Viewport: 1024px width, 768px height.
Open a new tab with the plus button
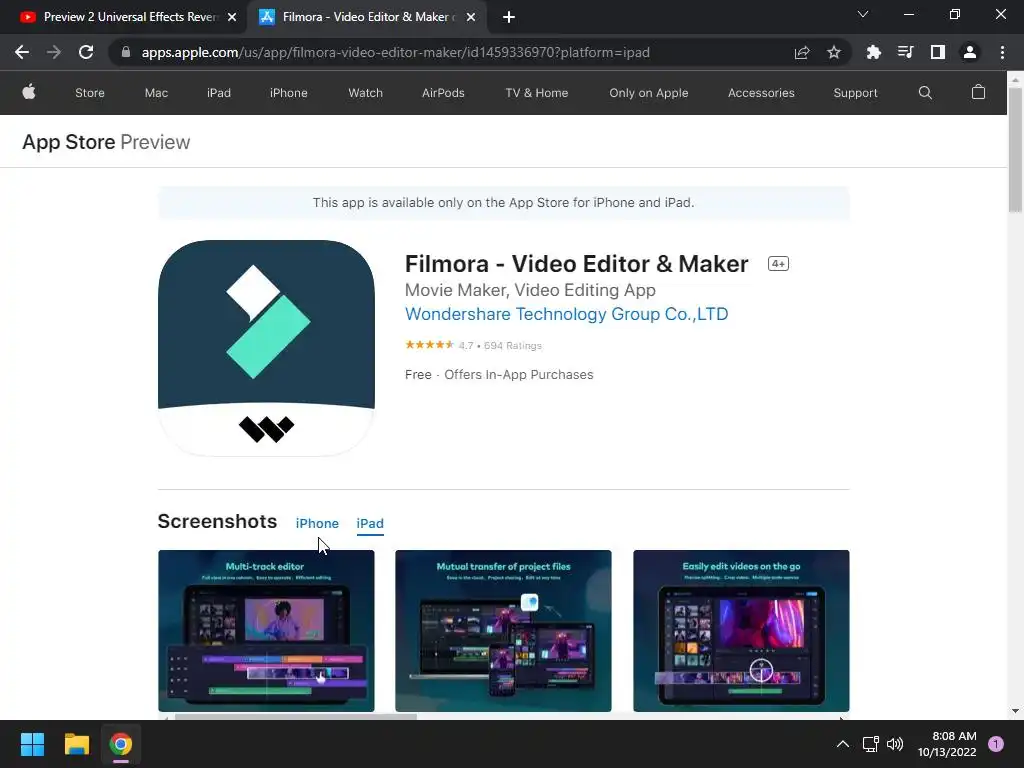(509, 18)
